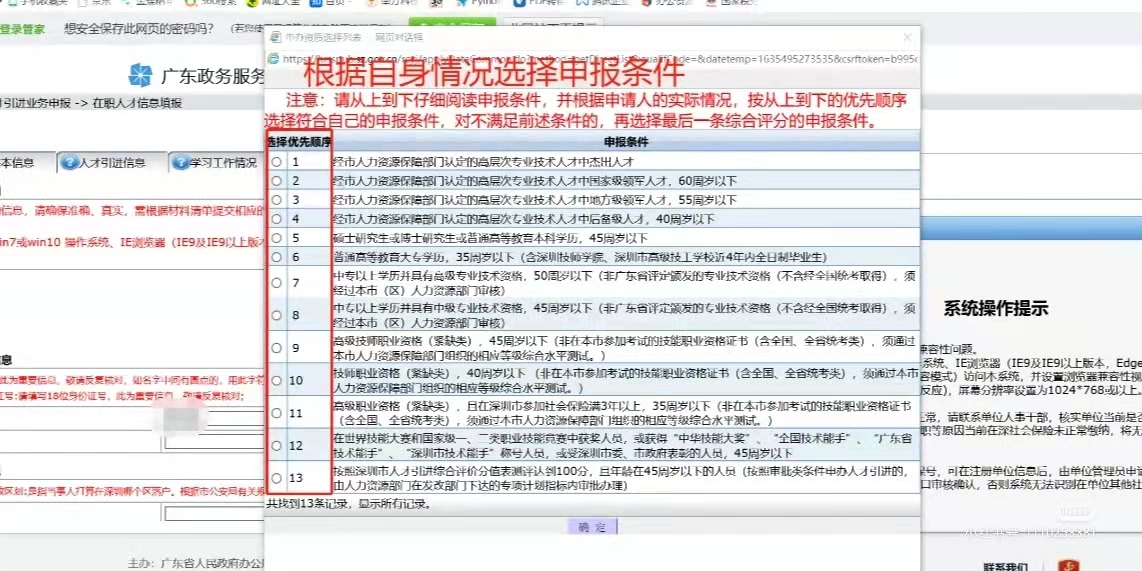Mark the radio button in row 12
This screenshot has height=571, width=1142.
(x=276, y=446)
